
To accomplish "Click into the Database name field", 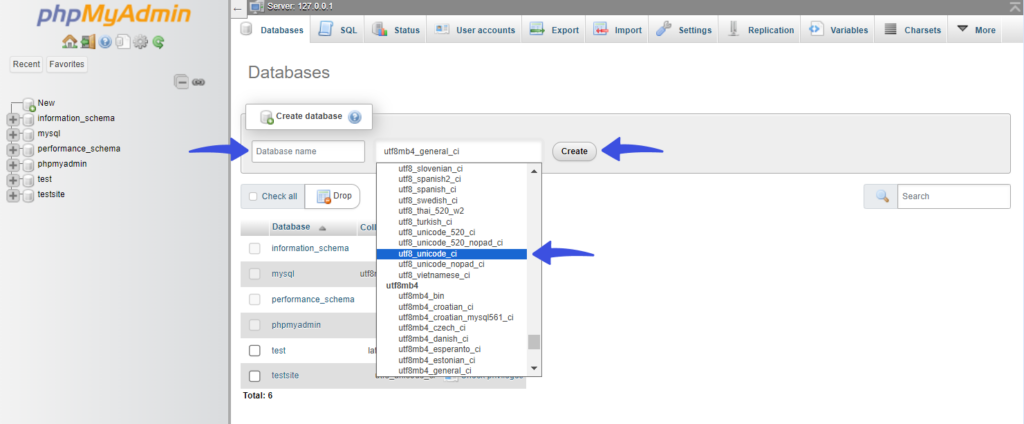I will click(x=308, y=151).
